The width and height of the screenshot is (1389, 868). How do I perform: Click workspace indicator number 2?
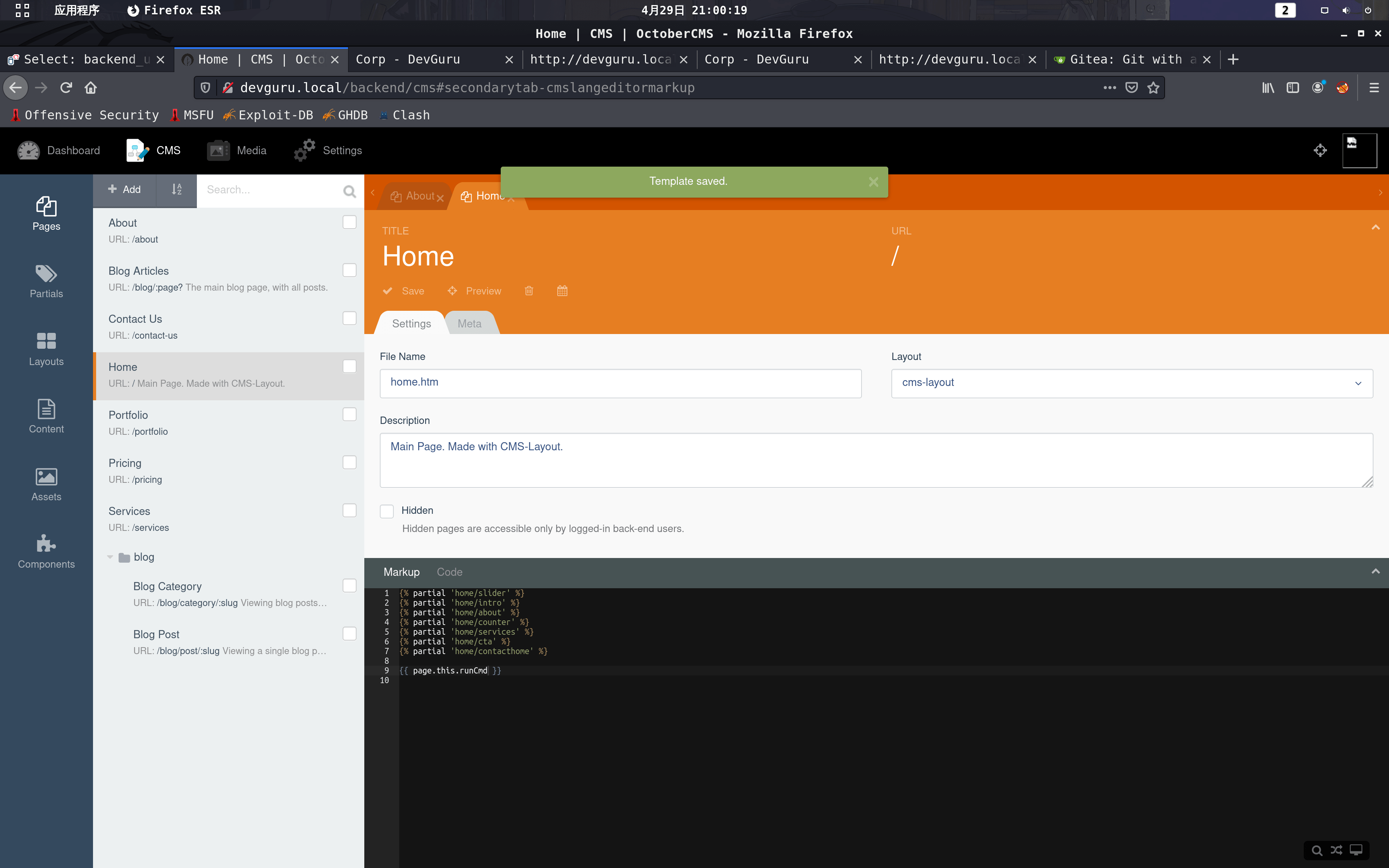pos(1285,10)
